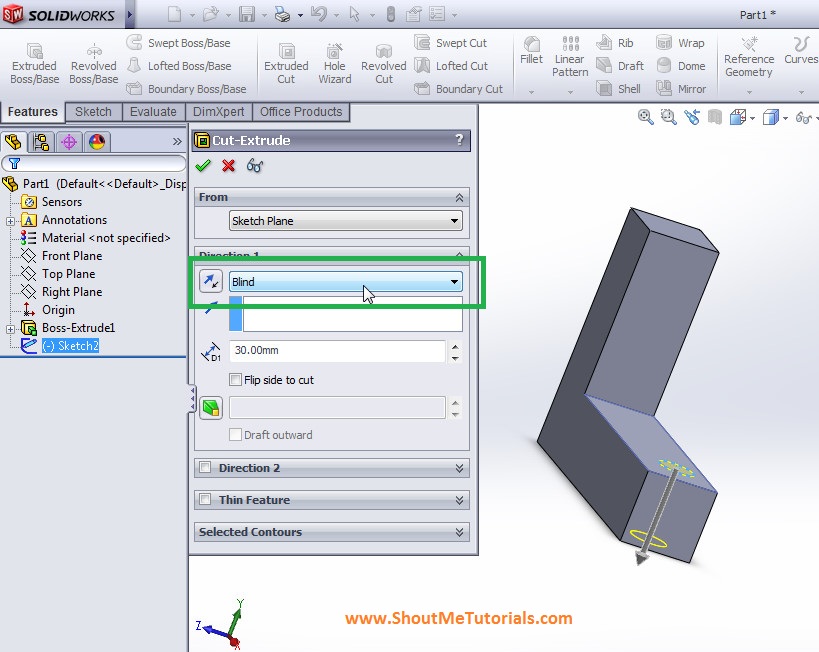
Task: Select the Lofted Cut tool
Action: pyautogui.click(x=451, y=66)
